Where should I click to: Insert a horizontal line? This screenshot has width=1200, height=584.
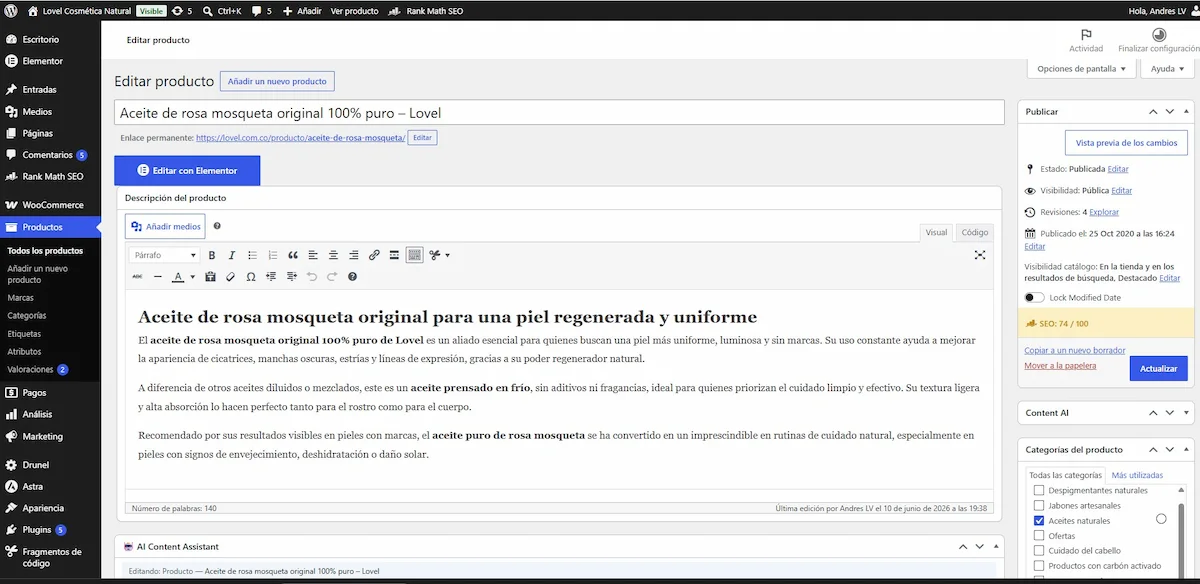(157, 276)
